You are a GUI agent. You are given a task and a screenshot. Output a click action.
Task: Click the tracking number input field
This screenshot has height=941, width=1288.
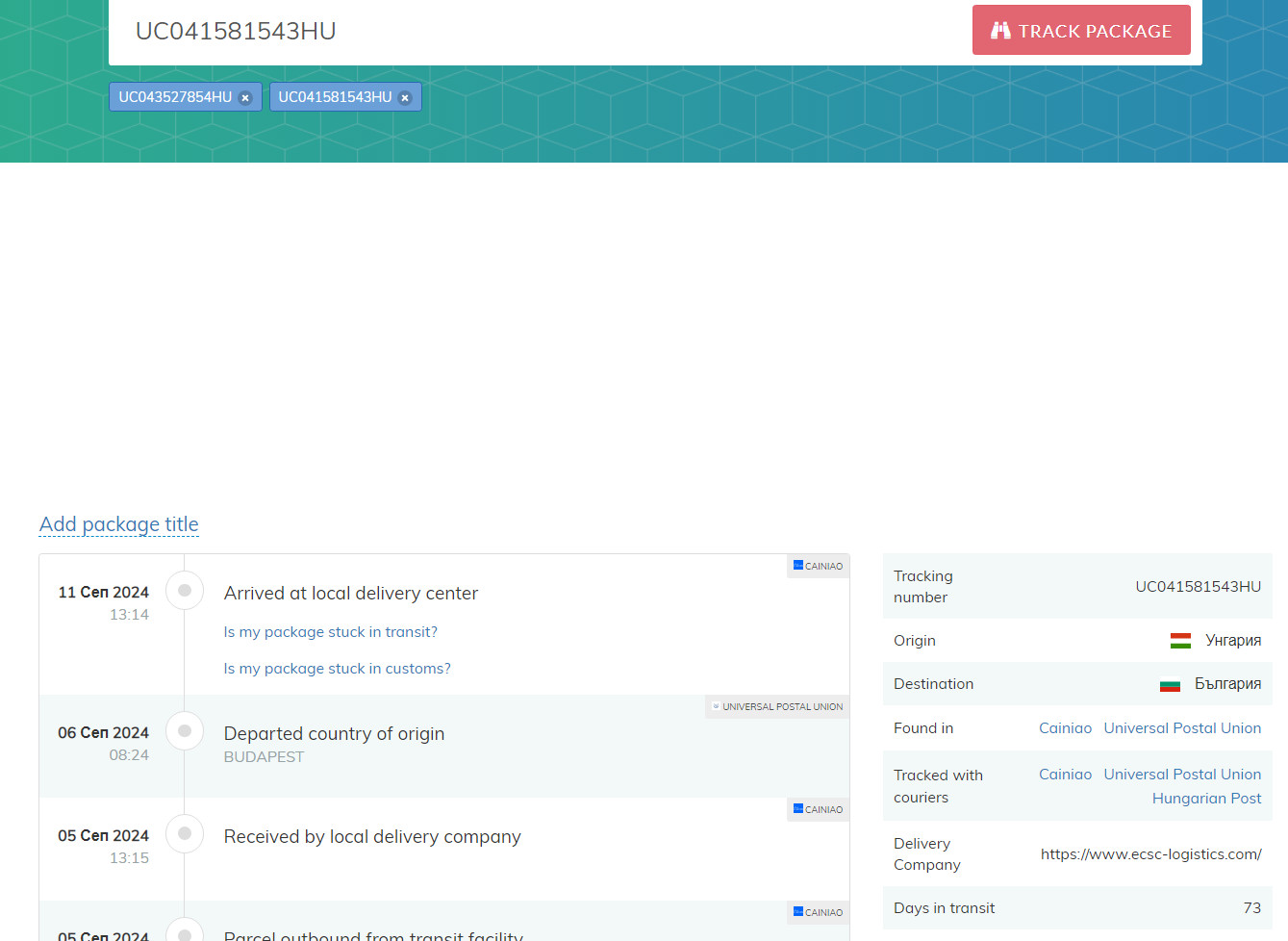[x=539, y=32]
